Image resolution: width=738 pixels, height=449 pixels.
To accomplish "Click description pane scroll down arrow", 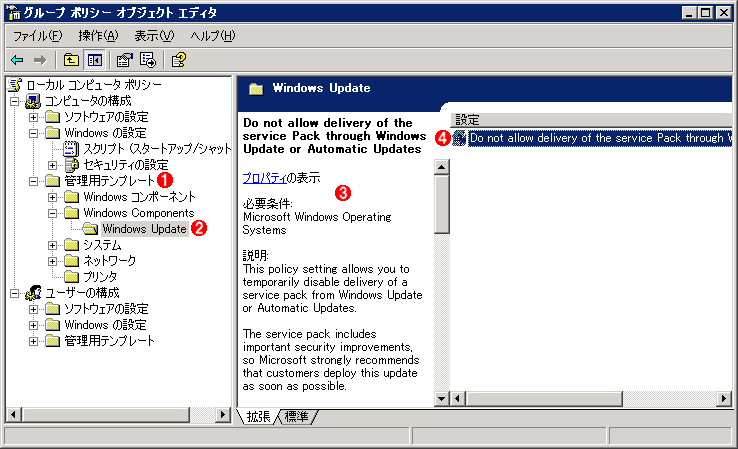I will pyautogui.click(x=441, y=399).
